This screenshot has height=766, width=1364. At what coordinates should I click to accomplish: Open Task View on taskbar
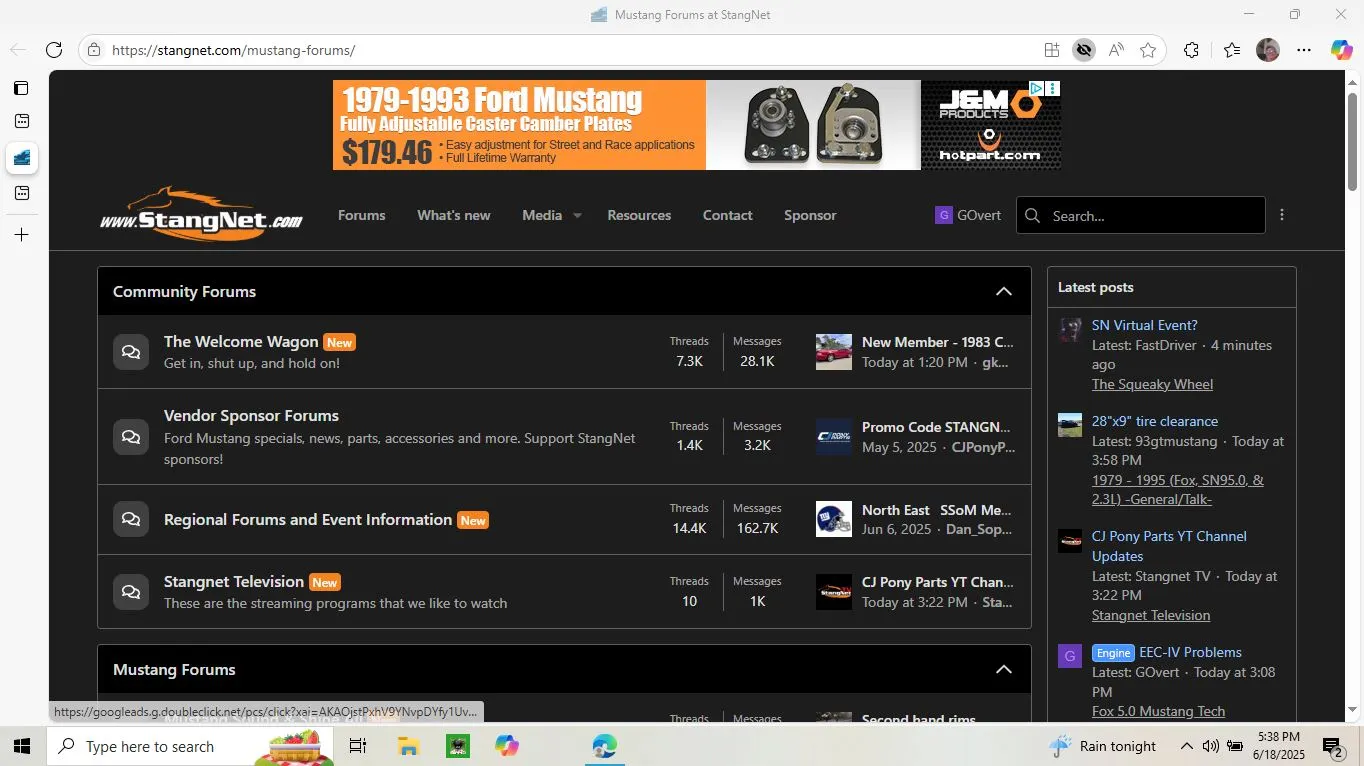pos(358,746)
